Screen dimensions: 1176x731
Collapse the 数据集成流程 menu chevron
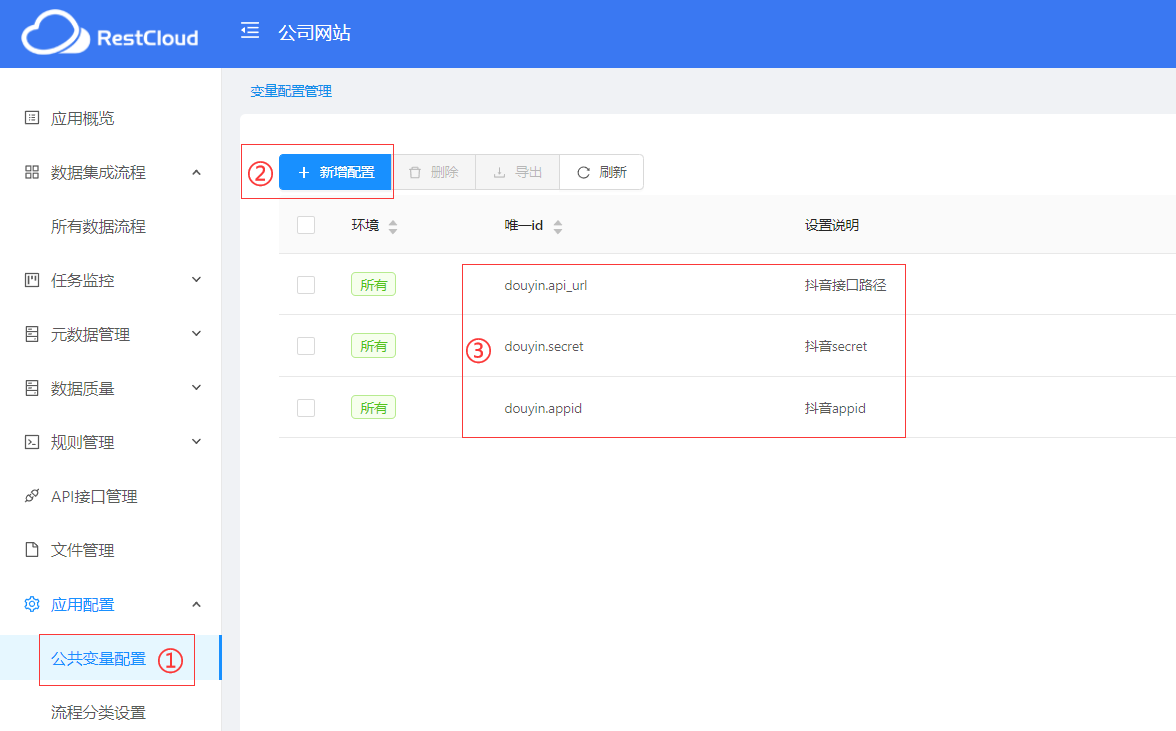[196, 172]
